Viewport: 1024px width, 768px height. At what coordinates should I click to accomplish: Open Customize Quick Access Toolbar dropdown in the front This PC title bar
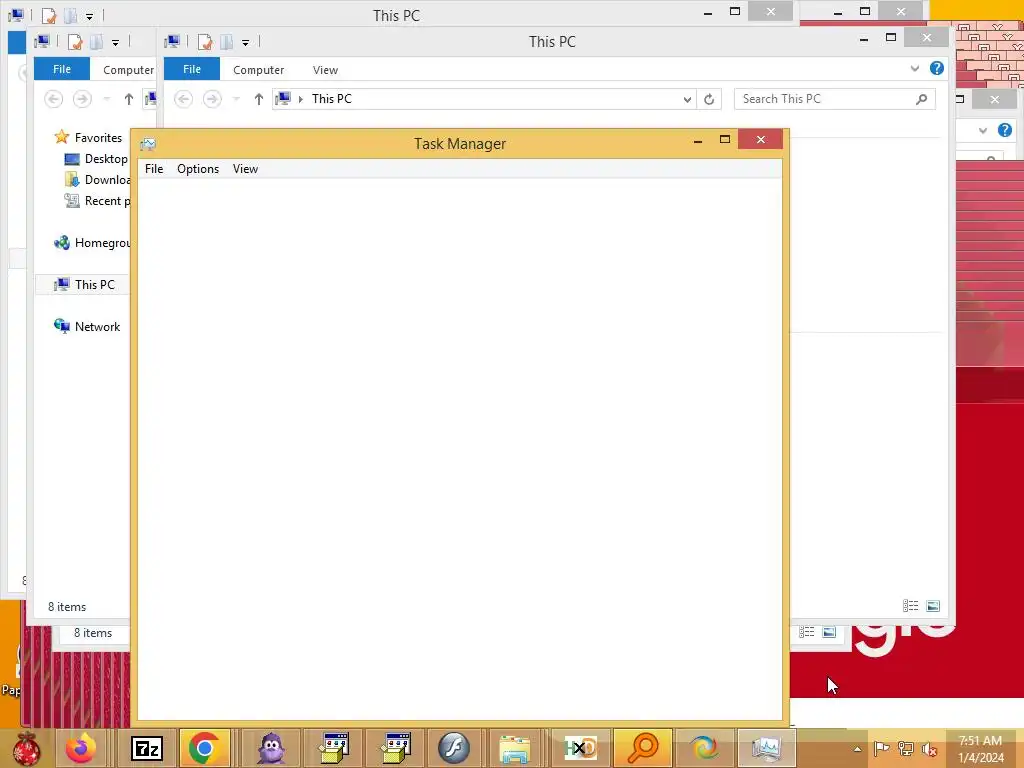pos(246,43)
